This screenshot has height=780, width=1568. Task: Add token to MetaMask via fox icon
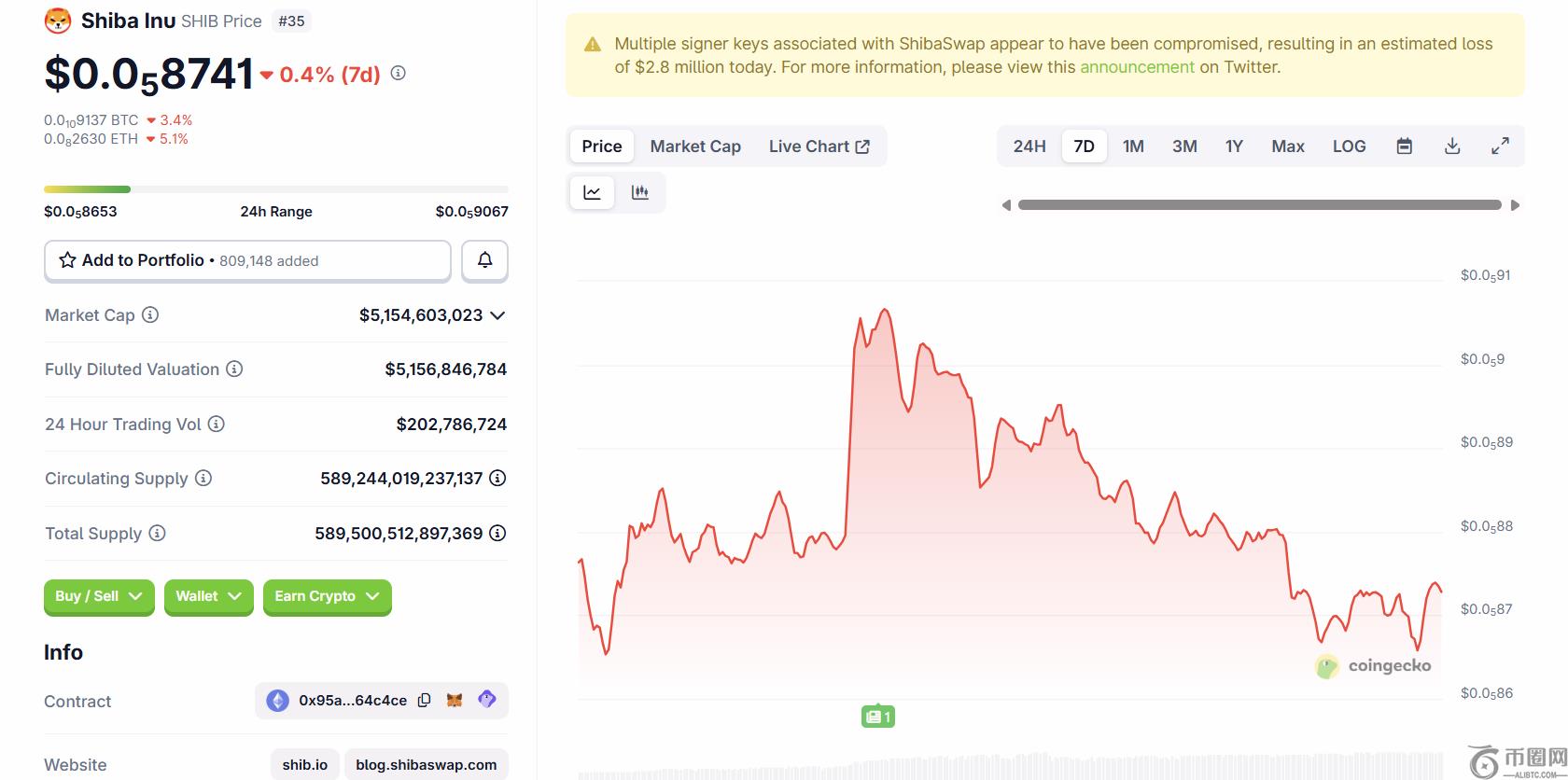[x=455, y=701]
